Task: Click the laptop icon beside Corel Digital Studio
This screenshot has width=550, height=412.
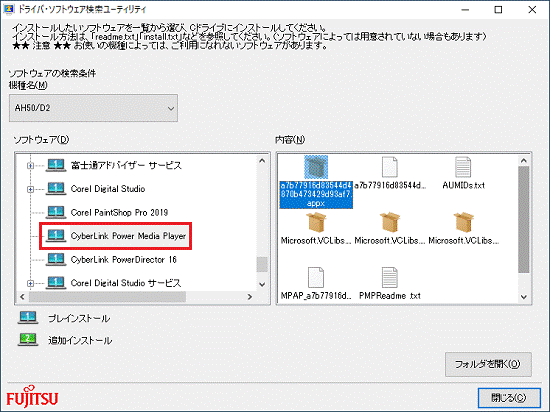Action: pyautogui.click(x=56, y=189)
